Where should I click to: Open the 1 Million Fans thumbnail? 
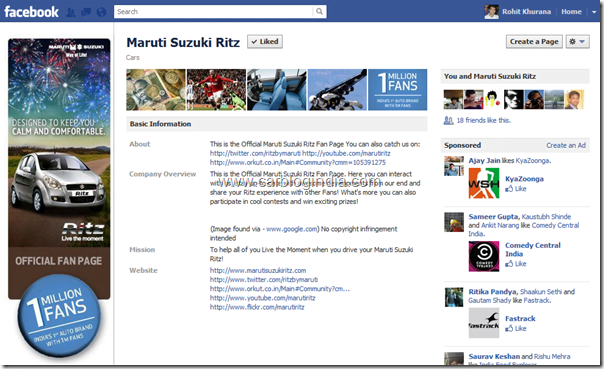(398, 89)
